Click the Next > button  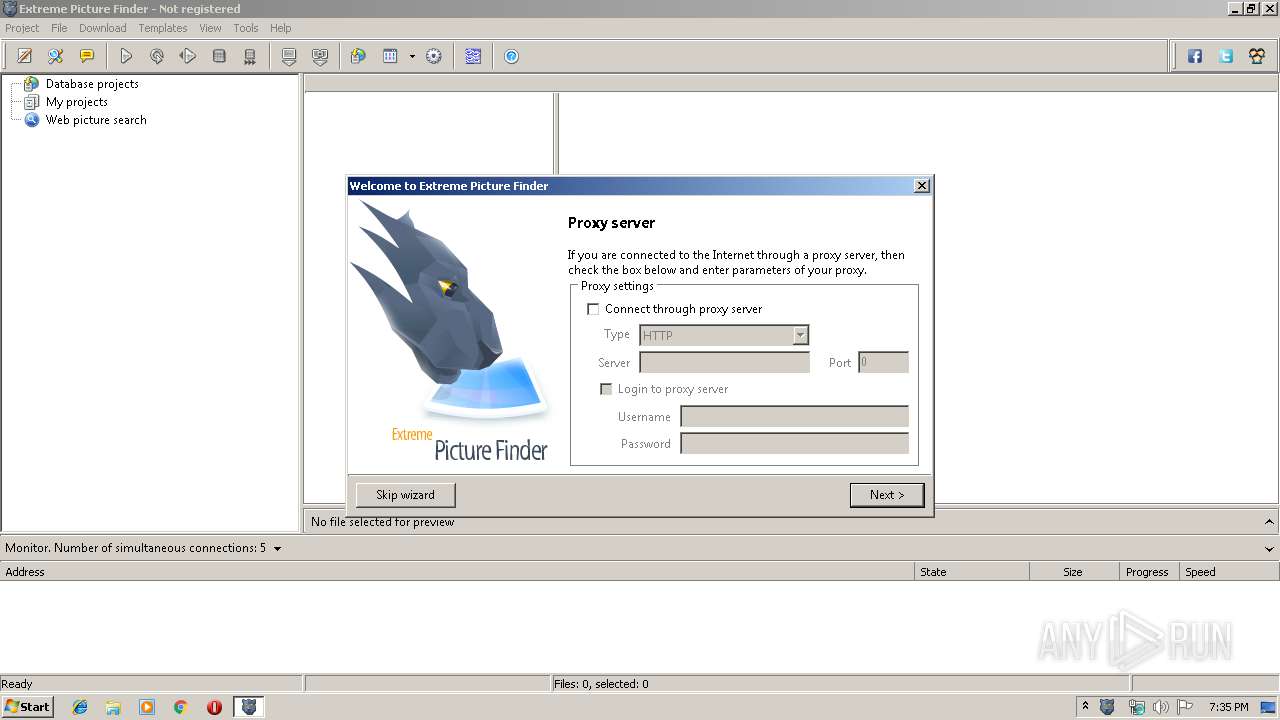tap(887, 495)
